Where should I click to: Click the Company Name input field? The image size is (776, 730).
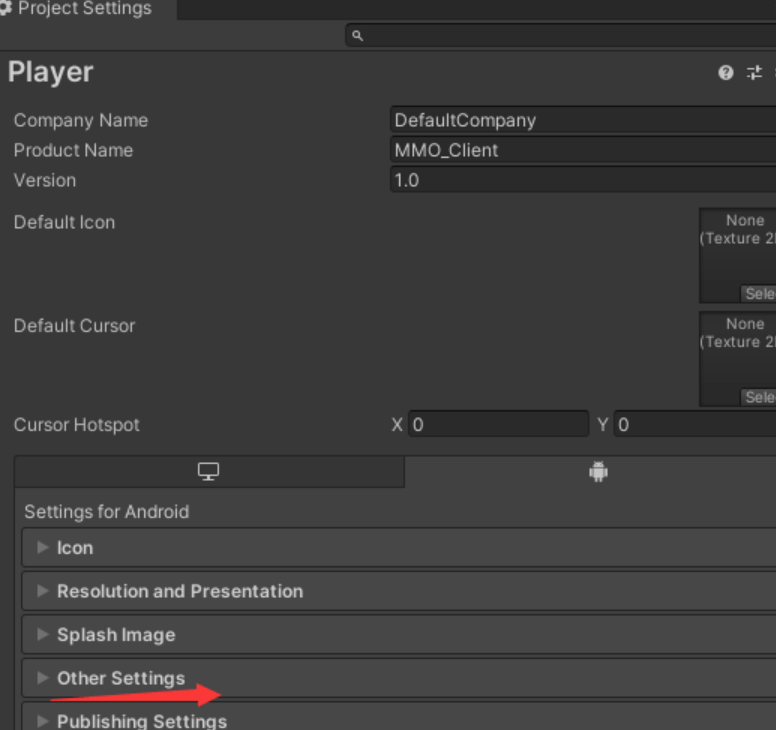click(x=583, y=120)
